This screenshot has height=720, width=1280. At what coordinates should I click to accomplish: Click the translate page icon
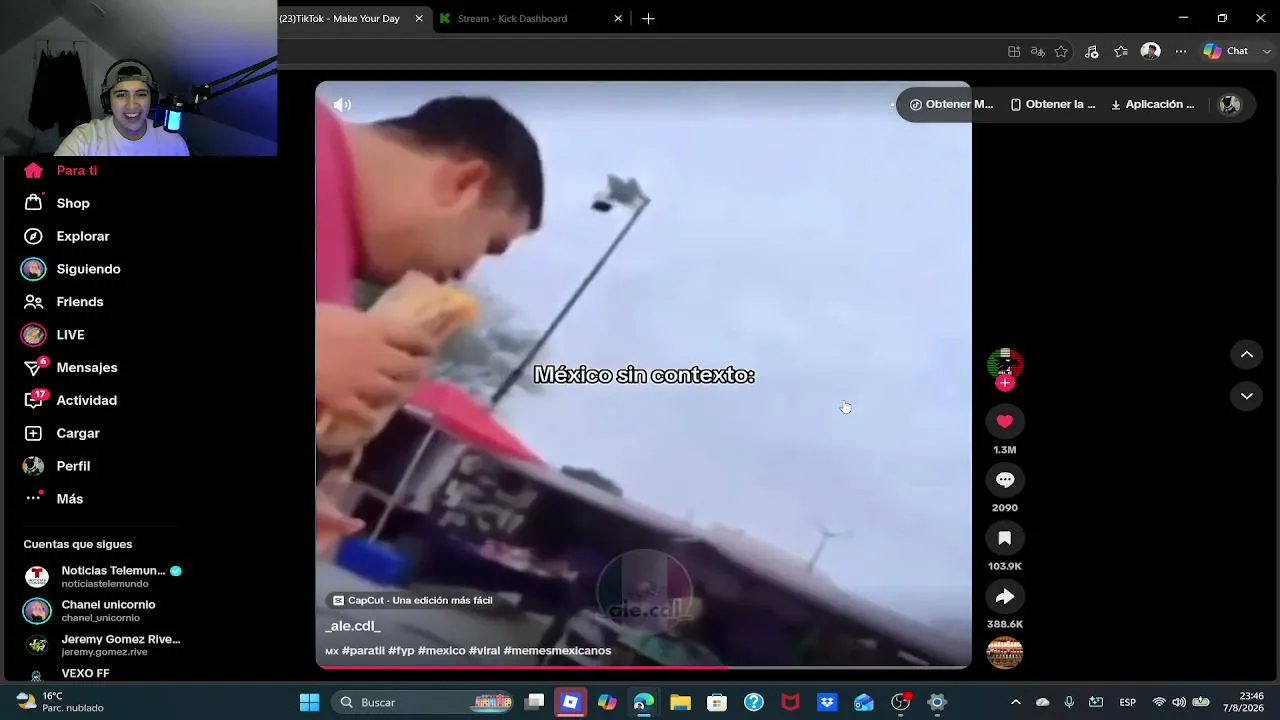click(1038, 52)
